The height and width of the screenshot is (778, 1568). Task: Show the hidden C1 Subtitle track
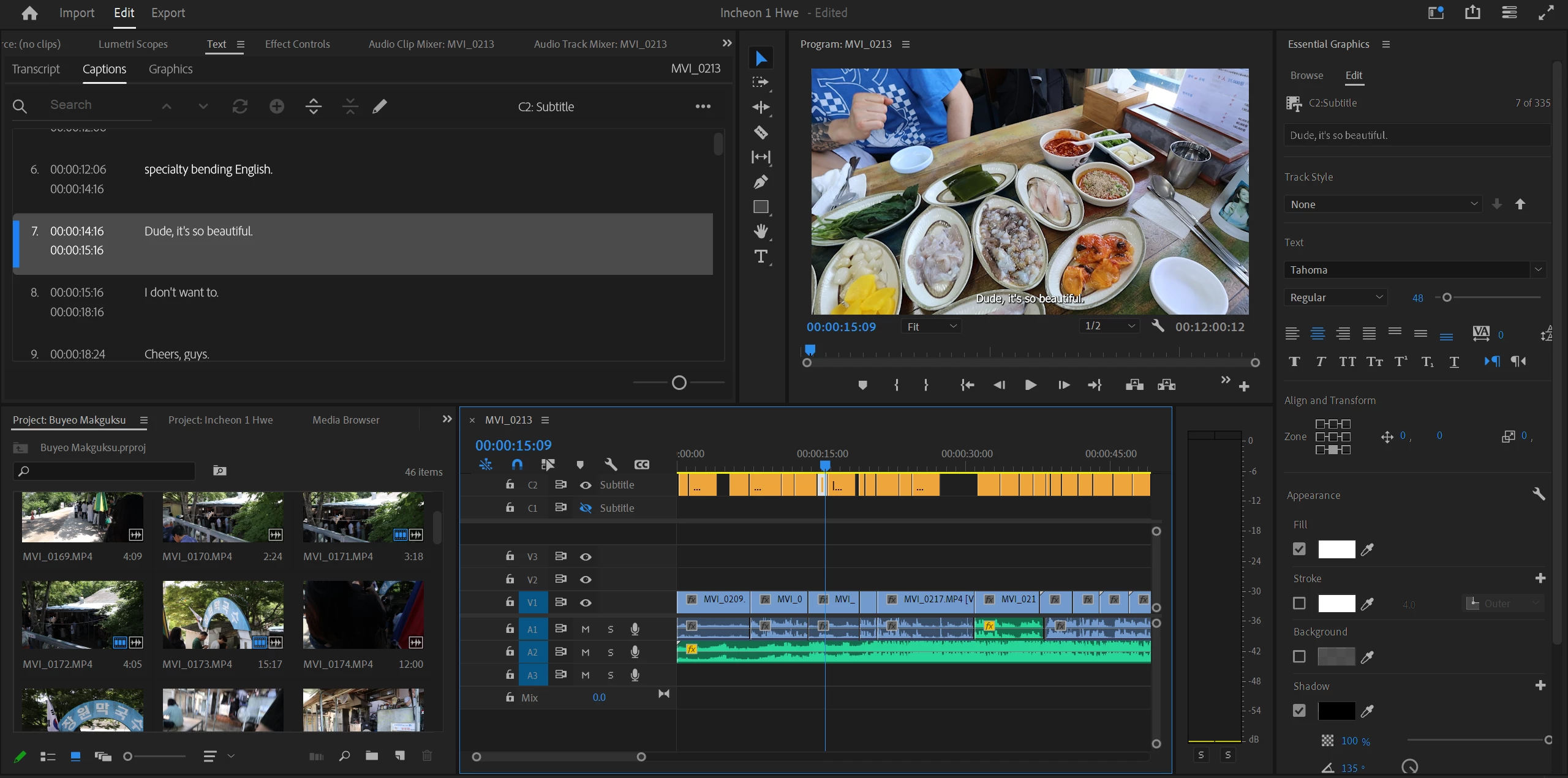[x=586, y=508]
